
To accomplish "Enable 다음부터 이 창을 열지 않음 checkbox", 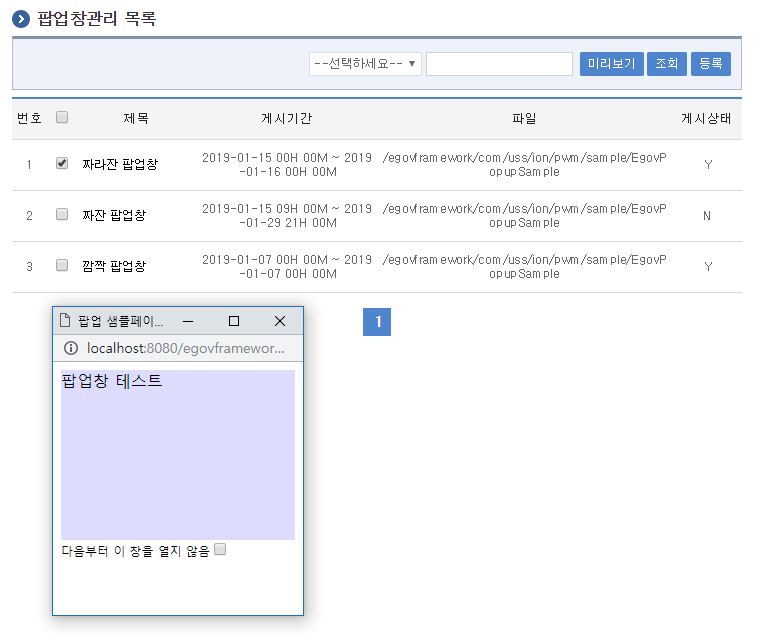I will click(220, 549).
